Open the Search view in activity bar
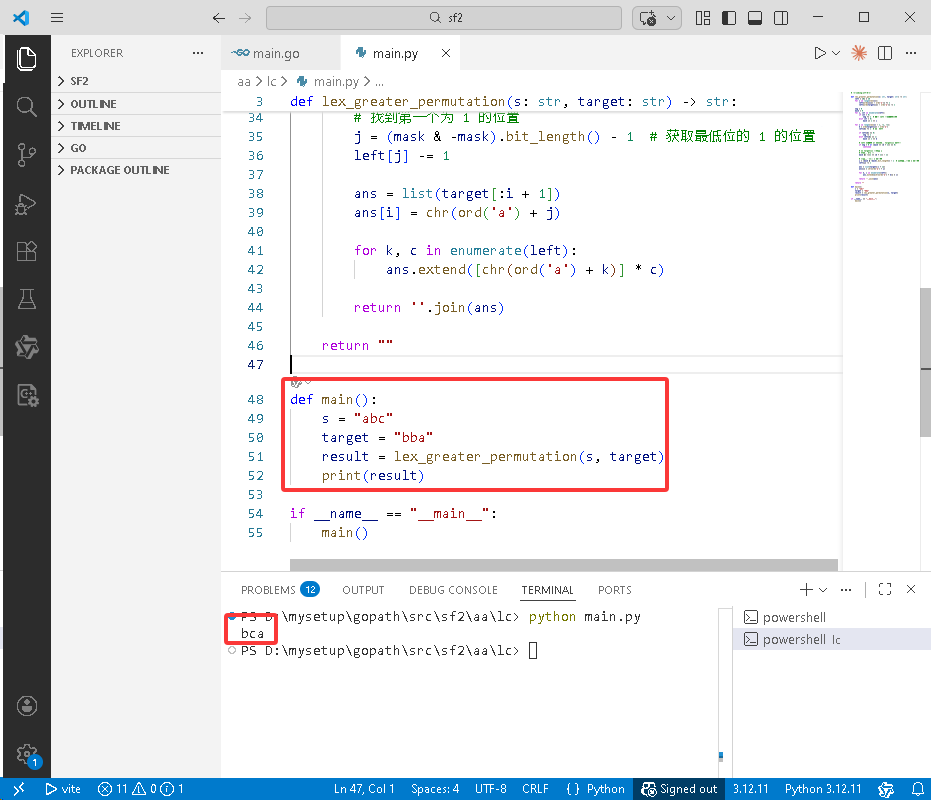The height and width of the screenshot is (800, 931). click(26, 107)
